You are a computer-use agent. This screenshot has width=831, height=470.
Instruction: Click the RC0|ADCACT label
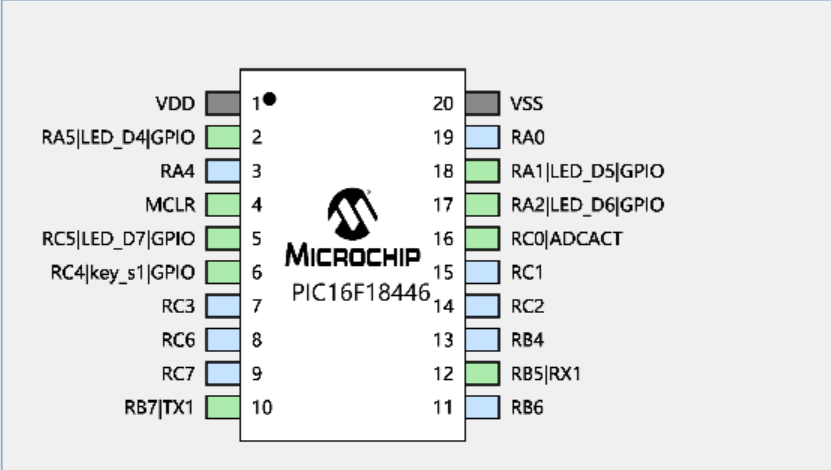[567, 239]
